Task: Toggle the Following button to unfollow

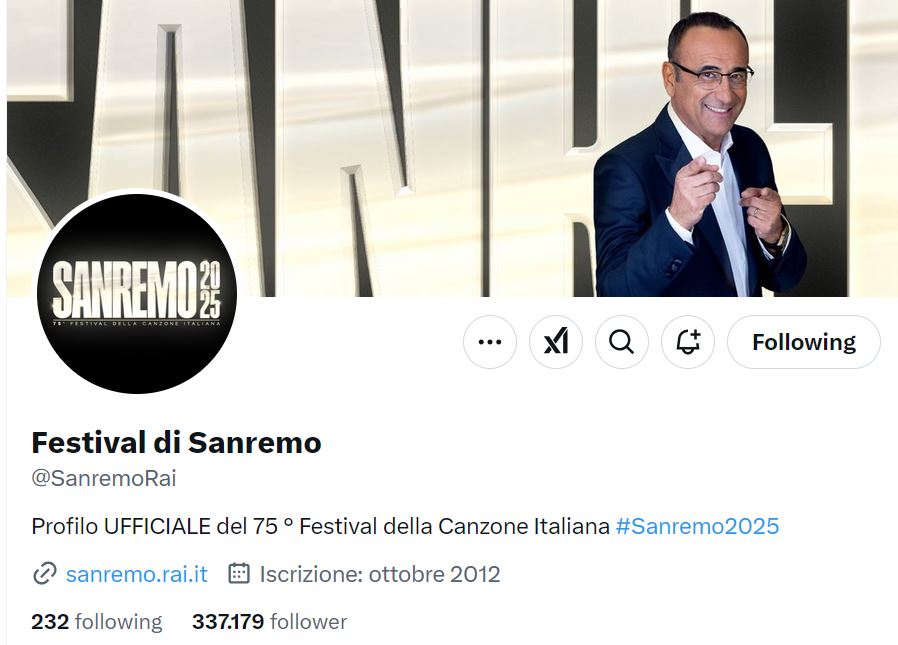Action: coord(804,342)
